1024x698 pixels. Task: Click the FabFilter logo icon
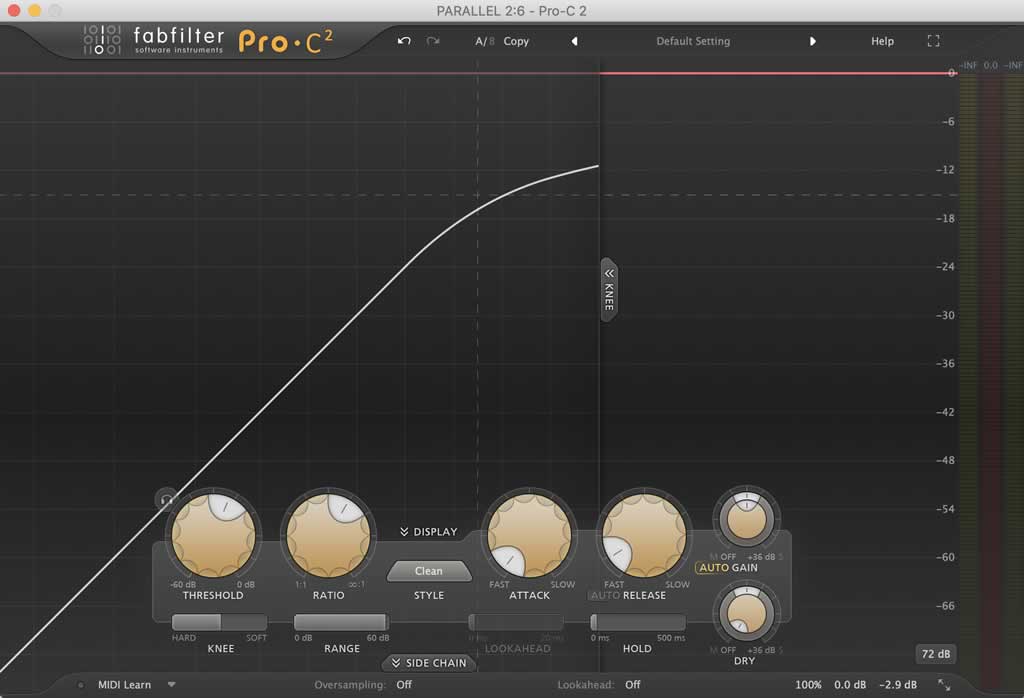point(102,40)
